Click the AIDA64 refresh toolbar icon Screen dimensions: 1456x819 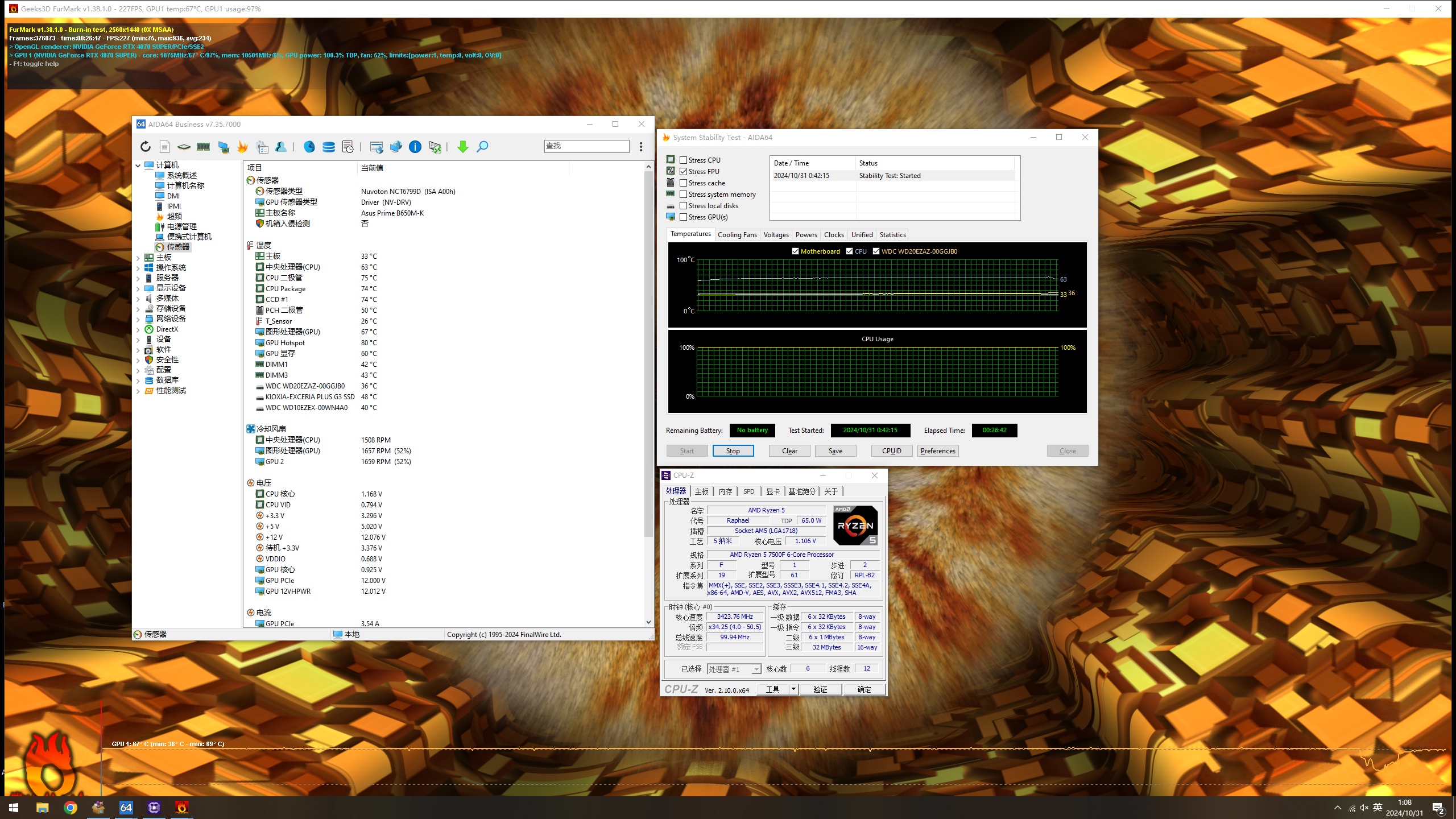[x=146, y=147]
